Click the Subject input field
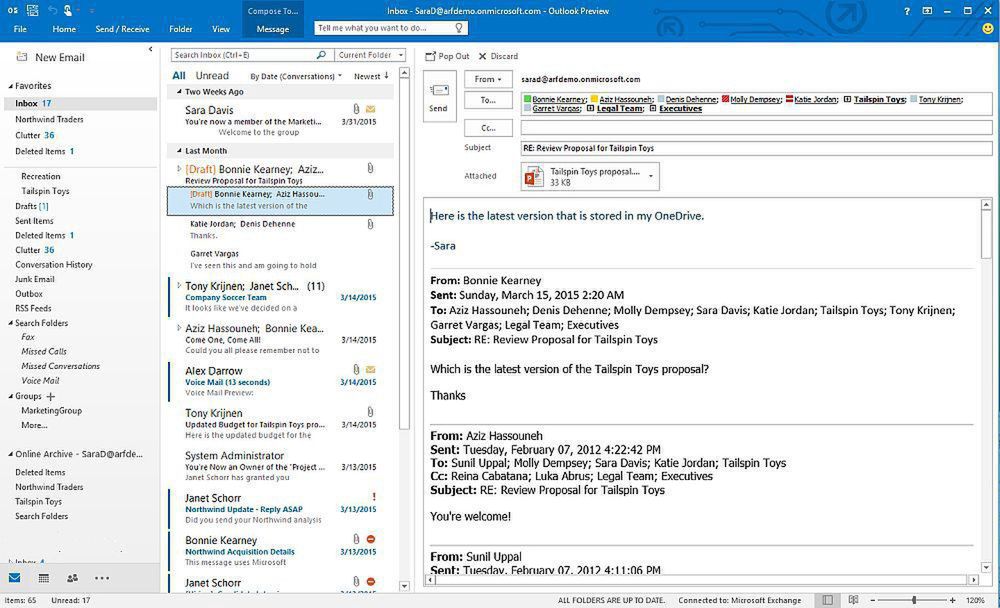The height and width of the screenshot is (608, 1000). click(x=756, y=148)
